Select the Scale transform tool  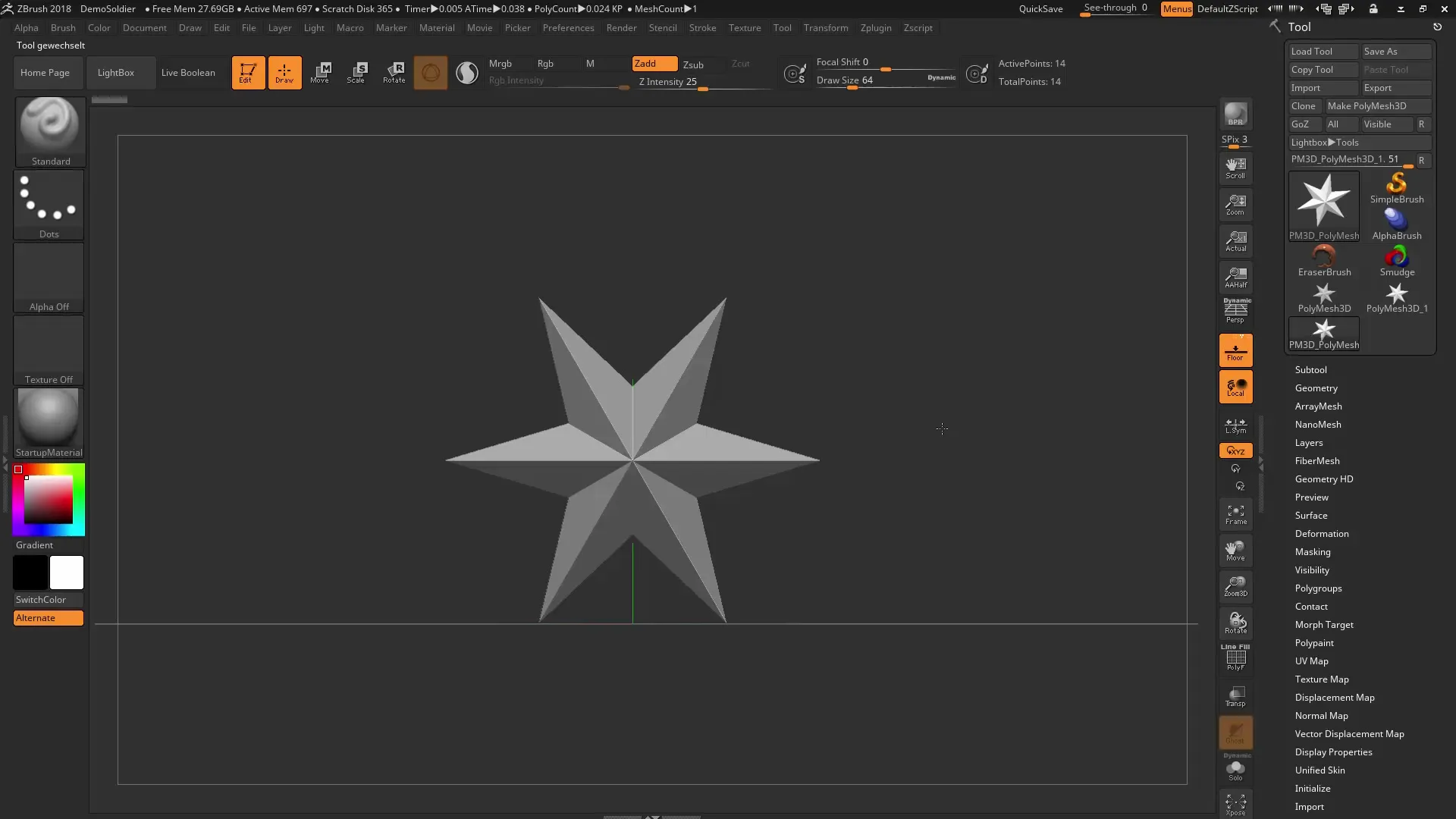pyautogui.click(x=356, y=73)
